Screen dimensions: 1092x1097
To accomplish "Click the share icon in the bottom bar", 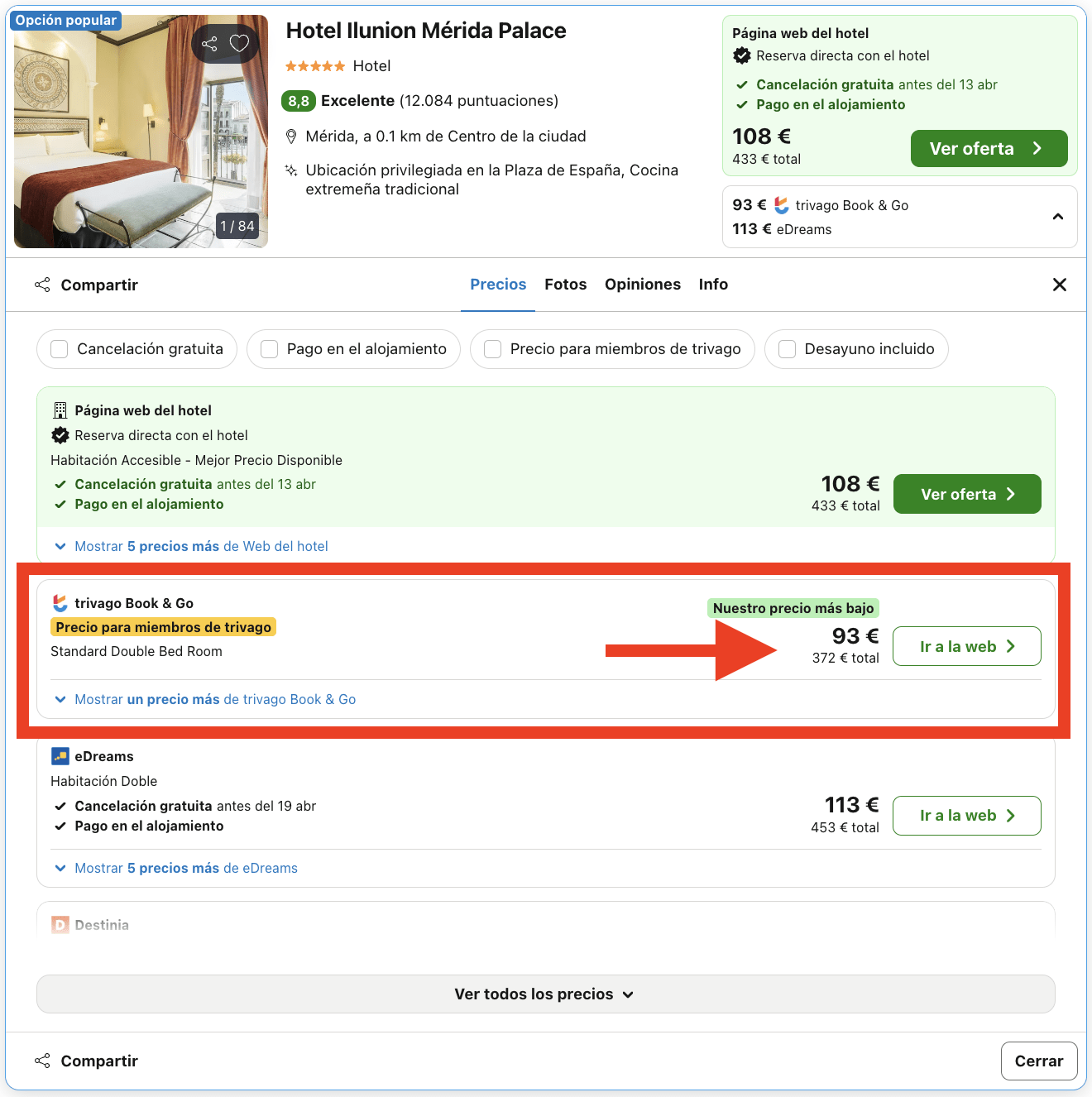I will pos(42,1060).
